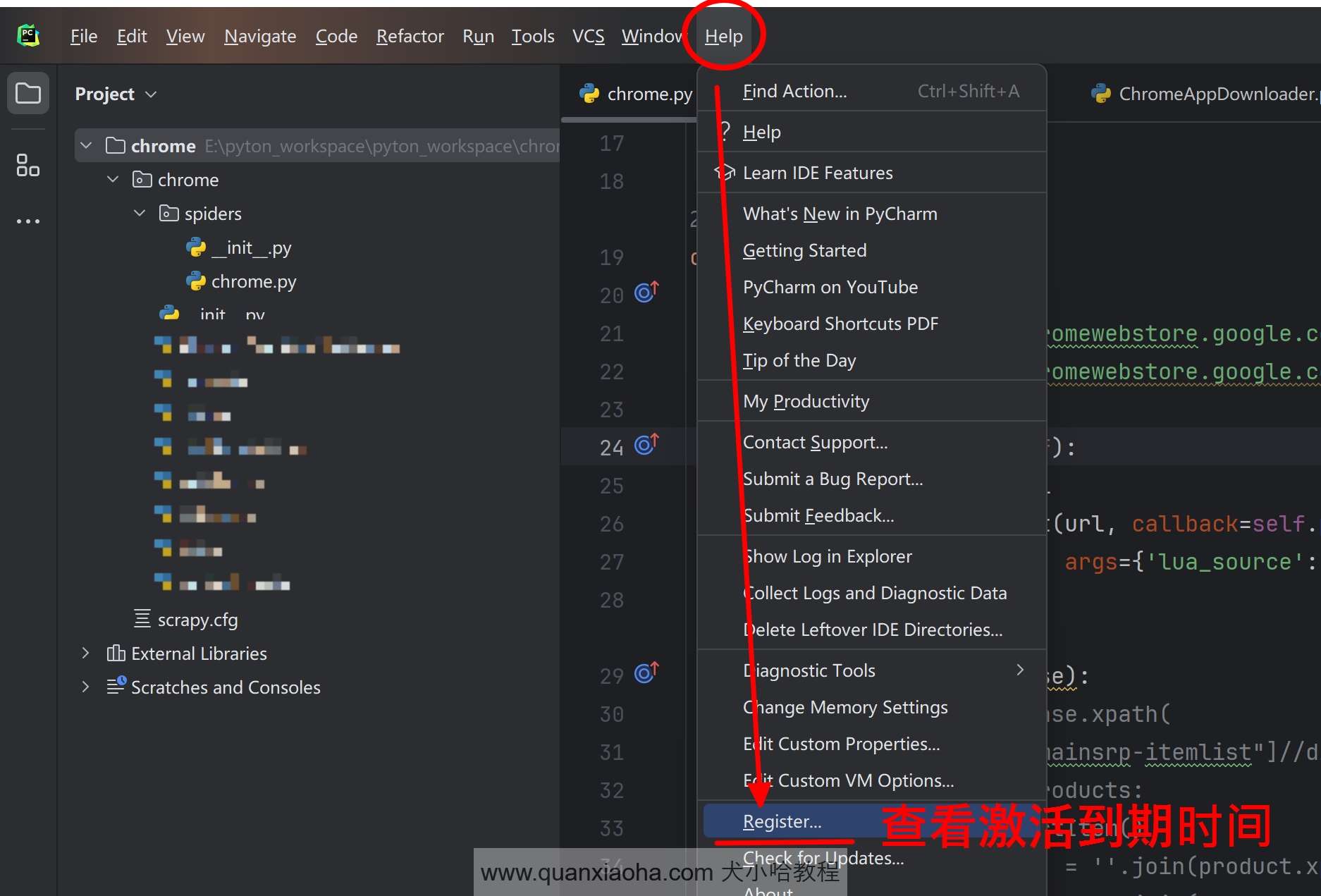Choose Change Memory Settings
This screenshot has height=896, width=1321.
coord(872,707)
